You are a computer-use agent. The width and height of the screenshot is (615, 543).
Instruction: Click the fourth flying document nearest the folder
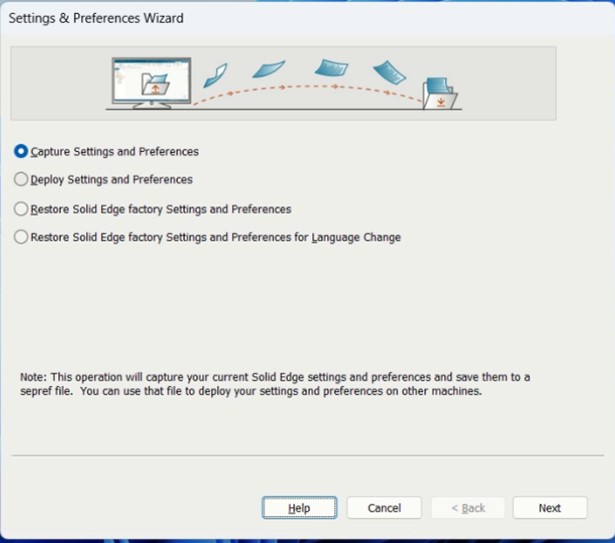(389, 72)
